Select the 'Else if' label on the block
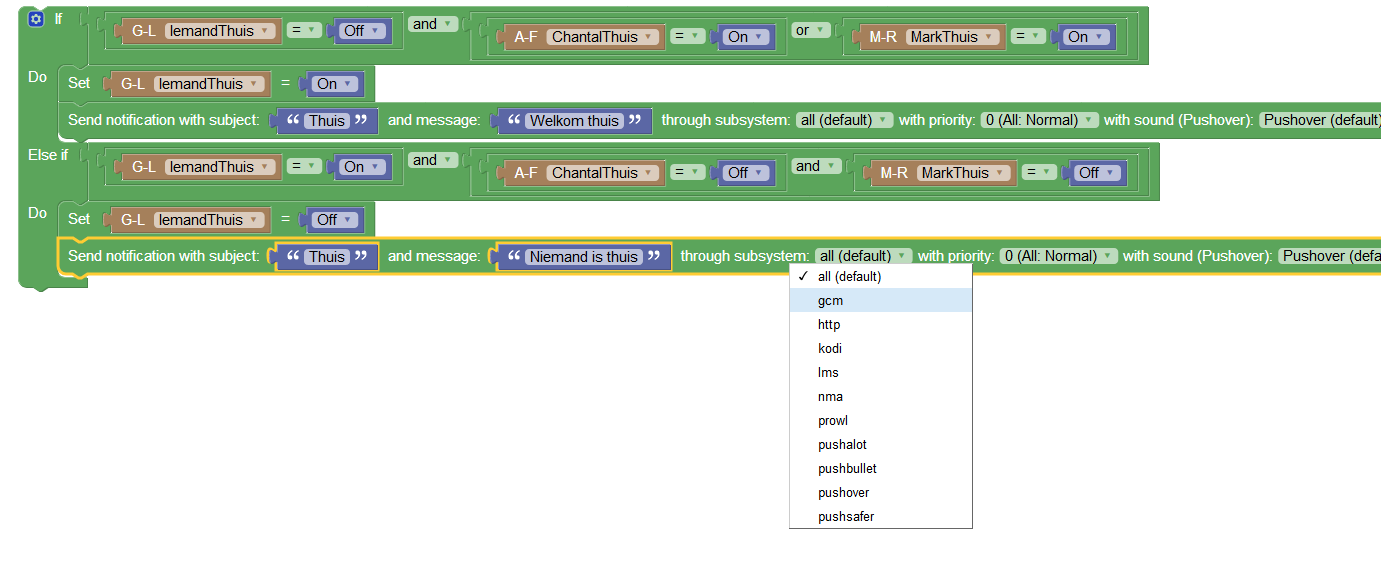1381x570 pixels. (x=48, y=155)
